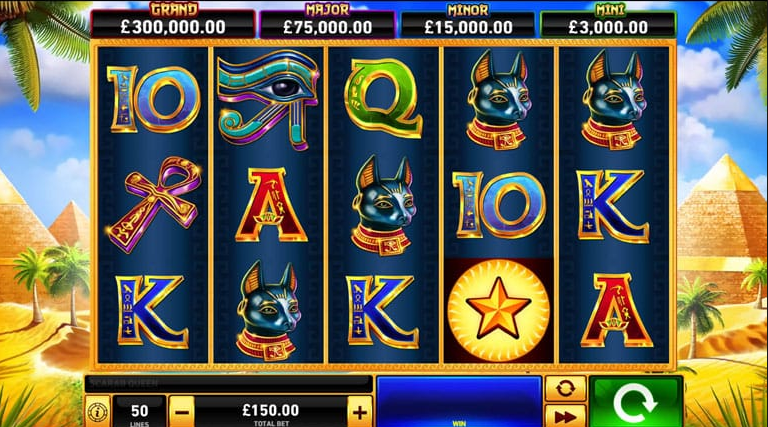
Task: Click the green Q symbol
Action: 383,98
